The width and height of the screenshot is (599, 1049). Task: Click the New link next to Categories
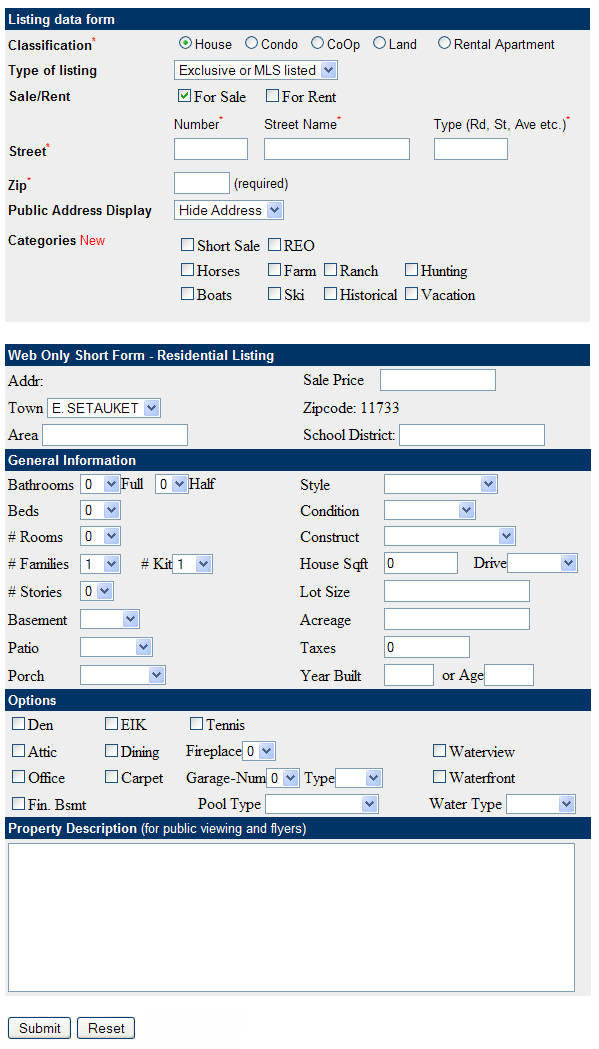[x=92, y=240]
